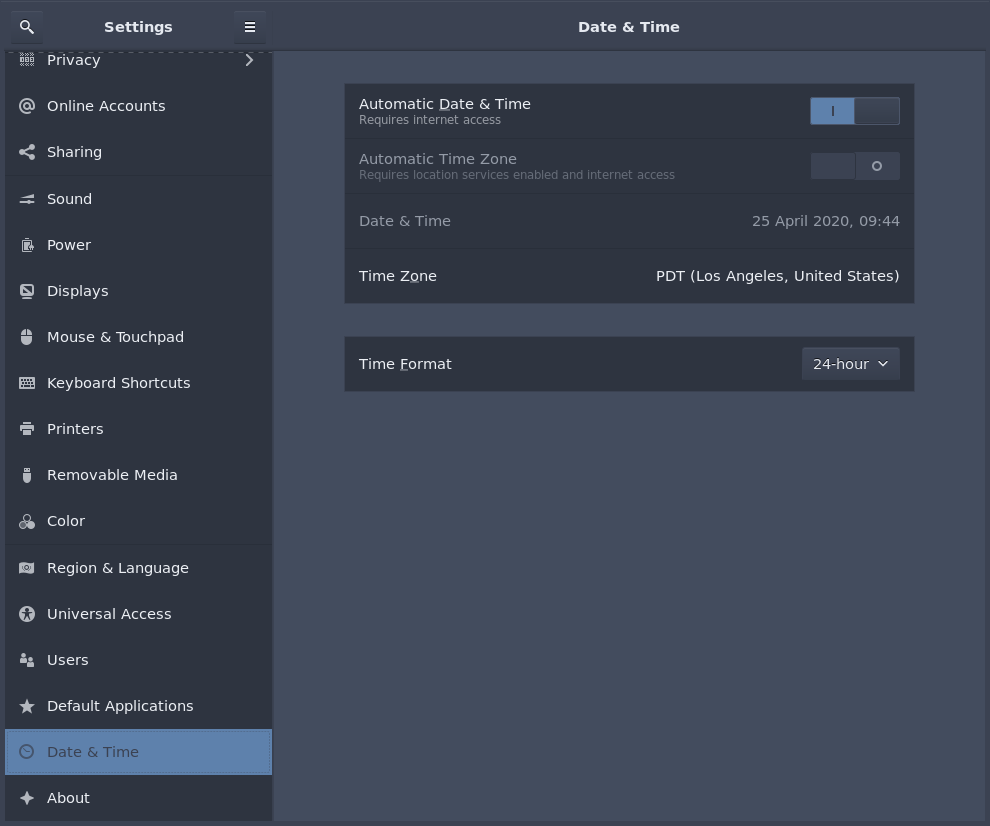
Task: Click the Displays monitor icon
Action: tap(26, 291)
